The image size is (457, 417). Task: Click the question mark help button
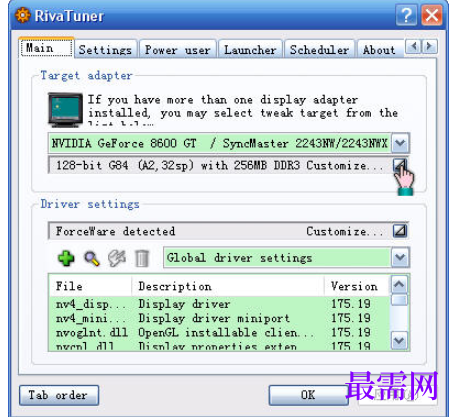click(x=406, y=15)
